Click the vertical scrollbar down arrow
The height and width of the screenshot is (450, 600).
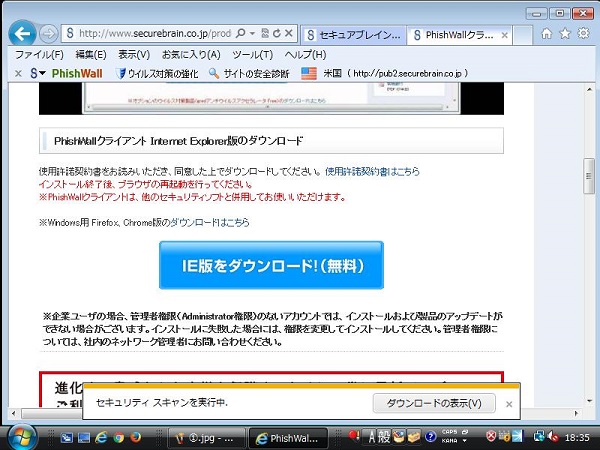pyautogui.click(x=589, y=401)
